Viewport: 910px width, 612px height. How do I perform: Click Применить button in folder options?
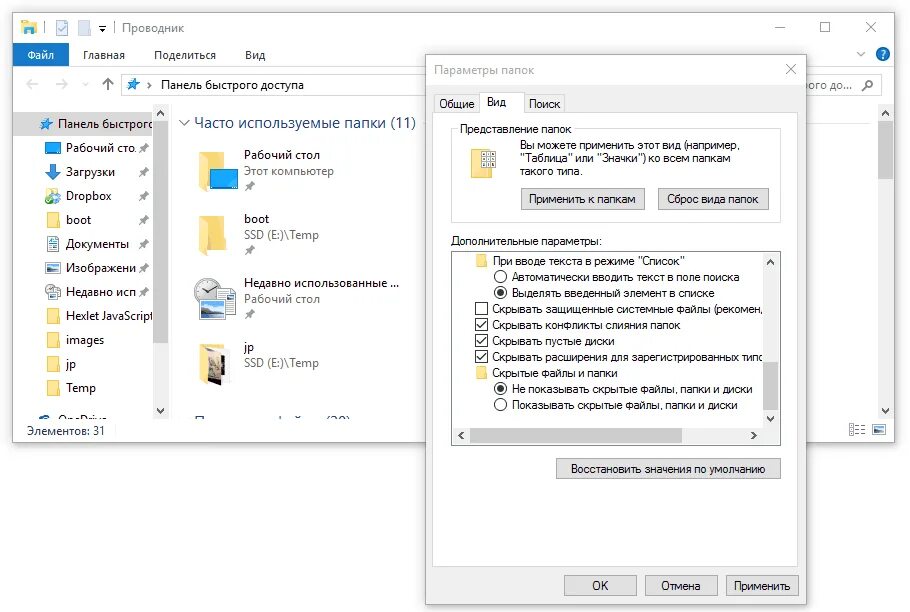click(762, 586)
